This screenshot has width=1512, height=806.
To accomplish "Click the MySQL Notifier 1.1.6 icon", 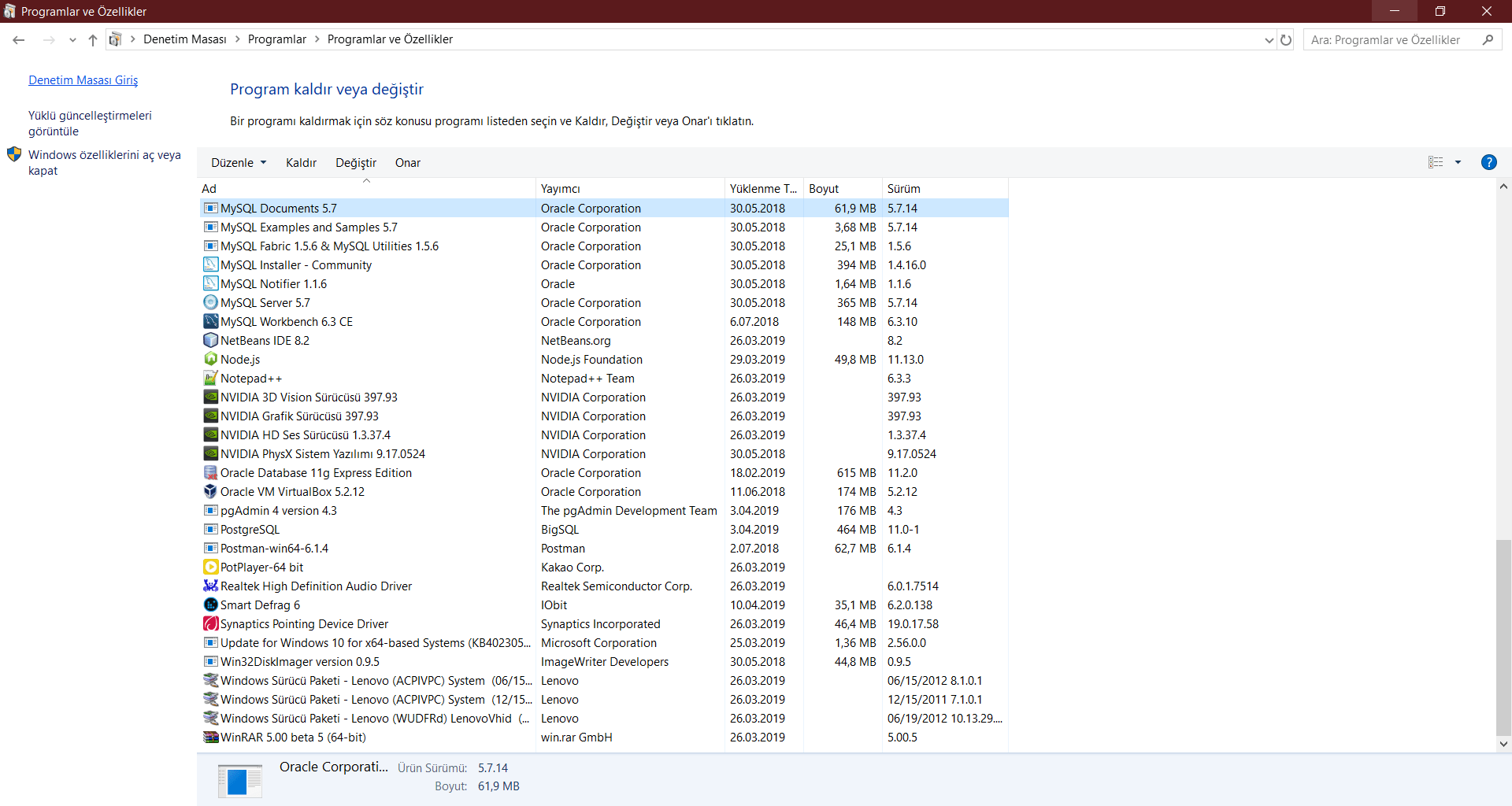I will coord(210,283).
